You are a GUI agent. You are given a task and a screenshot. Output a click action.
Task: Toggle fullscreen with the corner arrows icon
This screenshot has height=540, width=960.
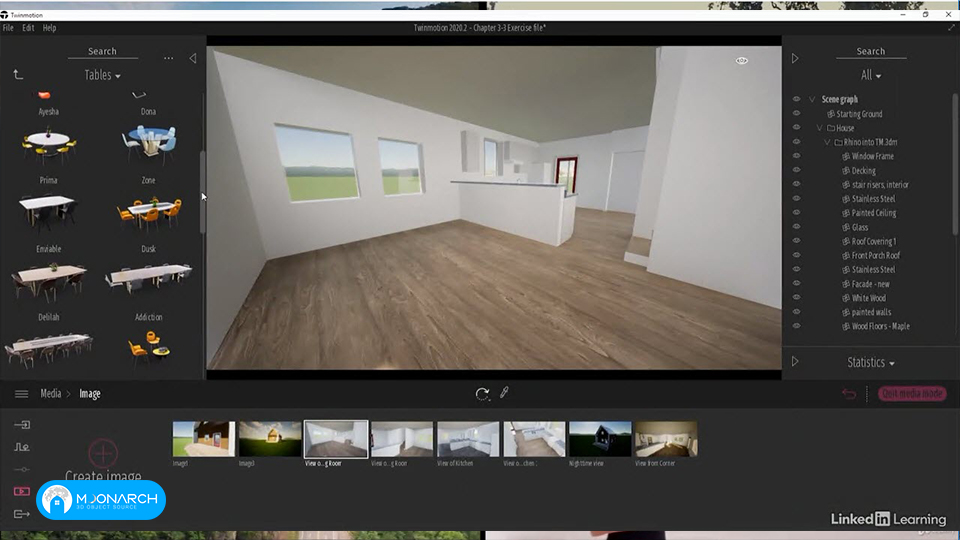pos(951,28)
